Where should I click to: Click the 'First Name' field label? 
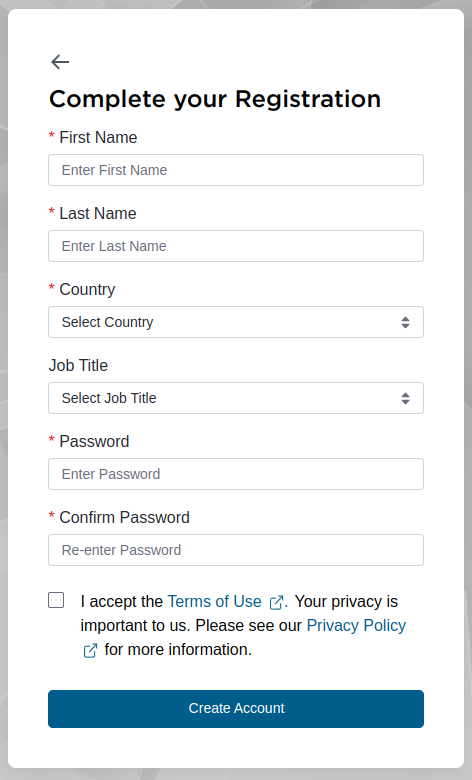[98, 137]
